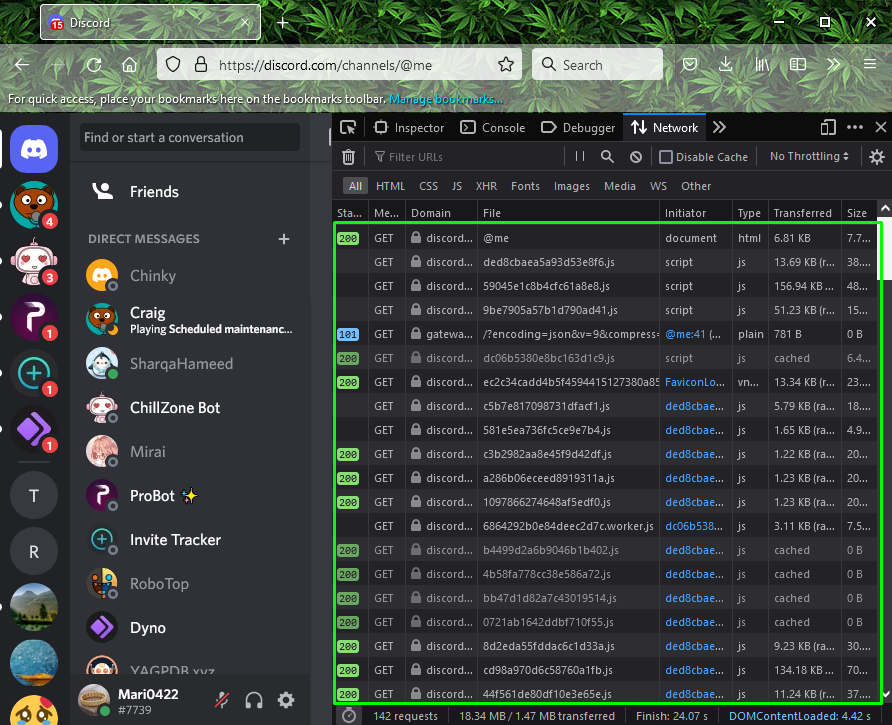Image resolution: width=892 pixels, height=725 pixels.
Task: Open DM with Chinky
Action: pos(192,275)
